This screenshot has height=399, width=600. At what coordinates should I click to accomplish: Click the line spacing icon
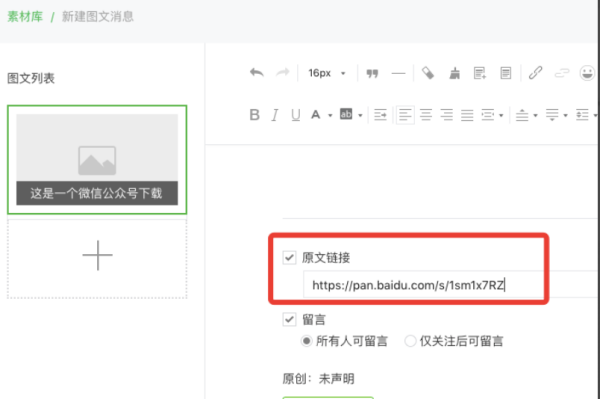(582, 114)
